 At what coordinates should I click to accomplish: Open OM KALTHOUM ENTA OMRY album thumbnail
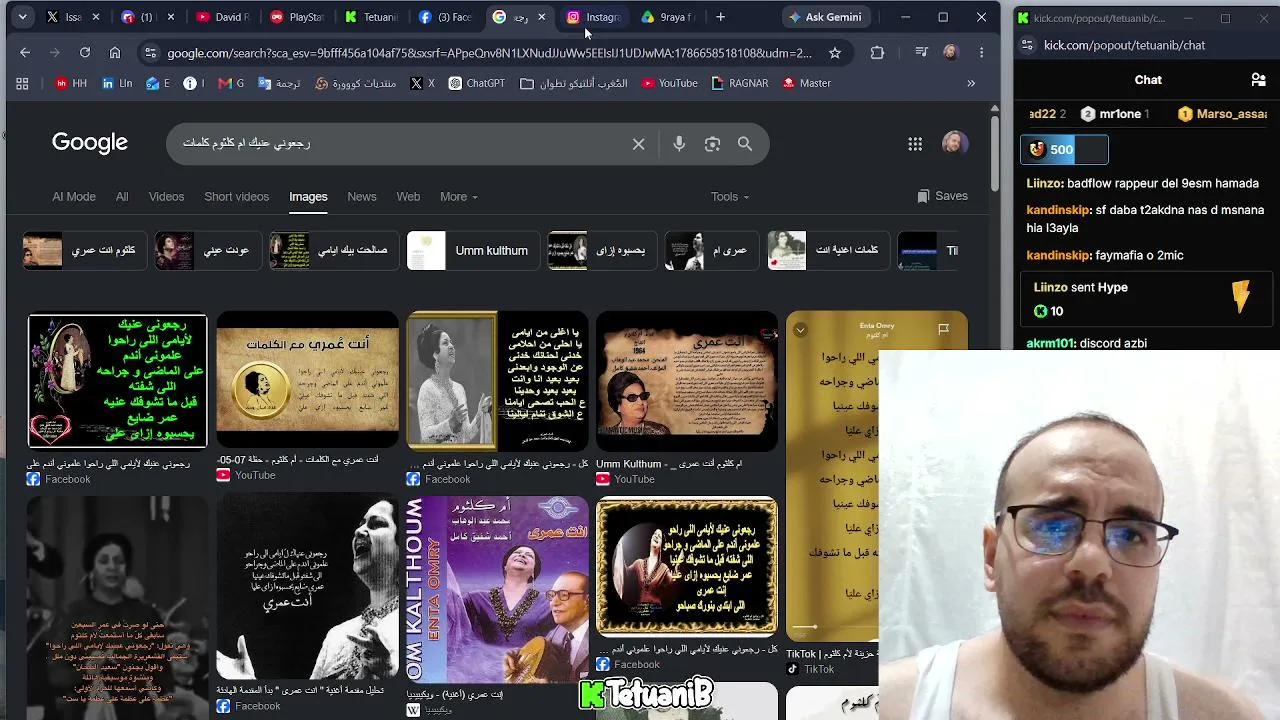497,590
